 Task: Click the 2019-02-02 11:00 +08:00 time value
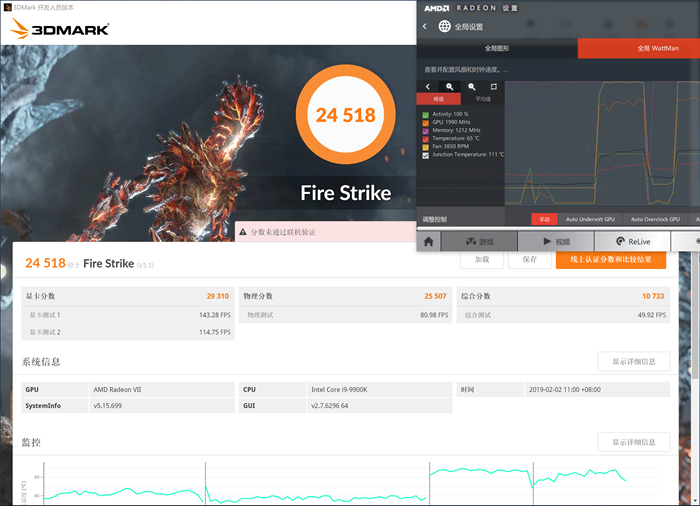565,389
